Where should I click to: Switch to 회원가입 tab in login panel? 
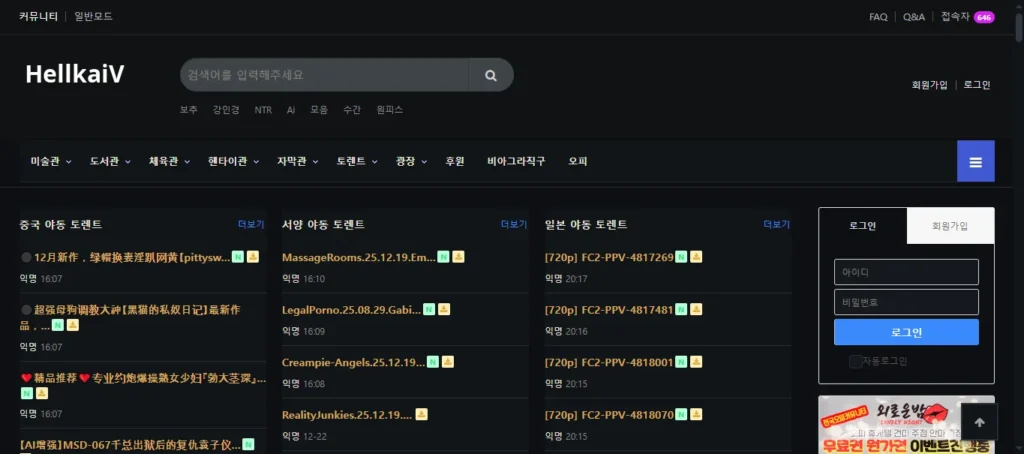point(950,226)
